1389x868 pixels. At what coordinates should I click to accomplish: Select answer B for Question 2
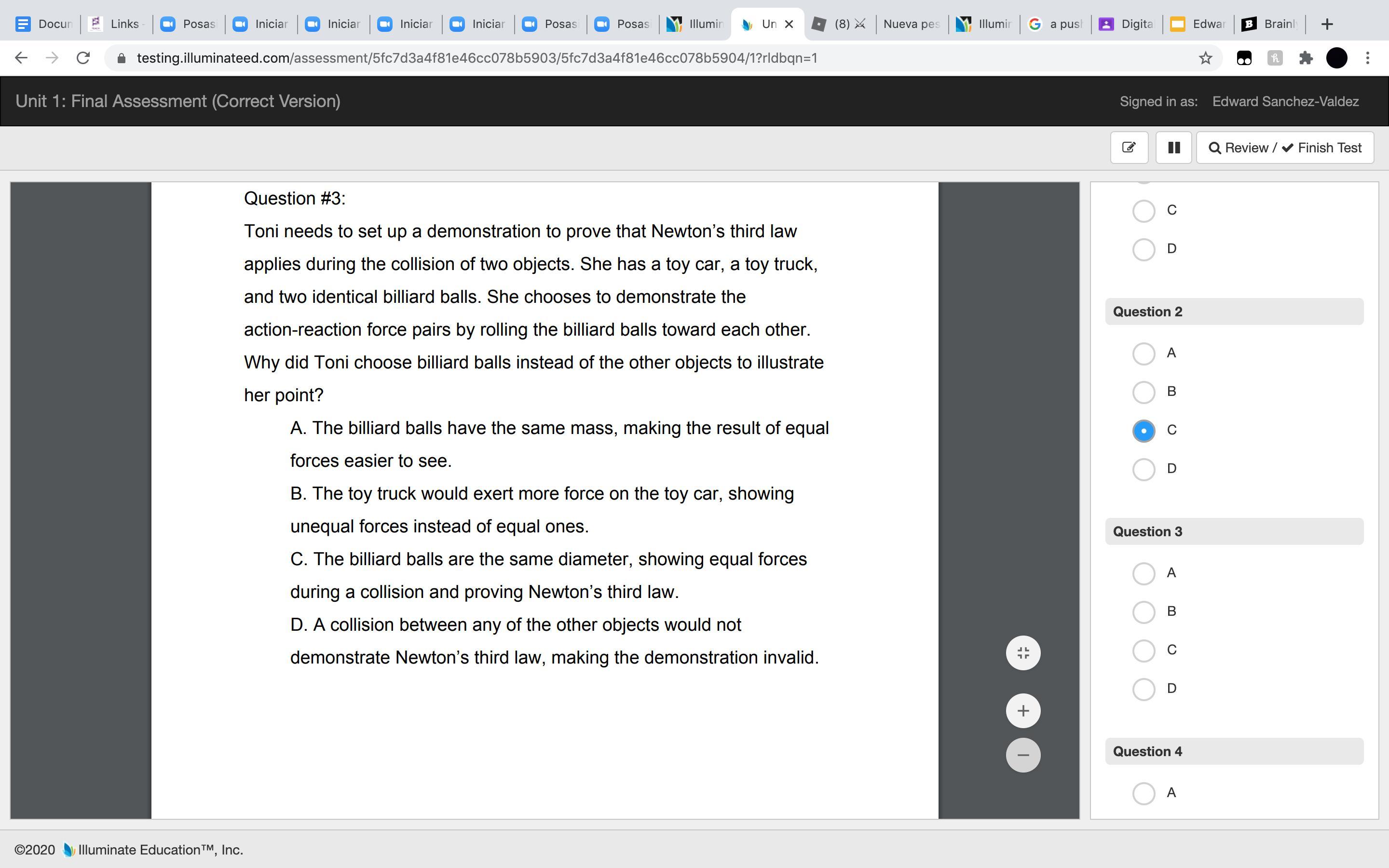(1144, 392)
